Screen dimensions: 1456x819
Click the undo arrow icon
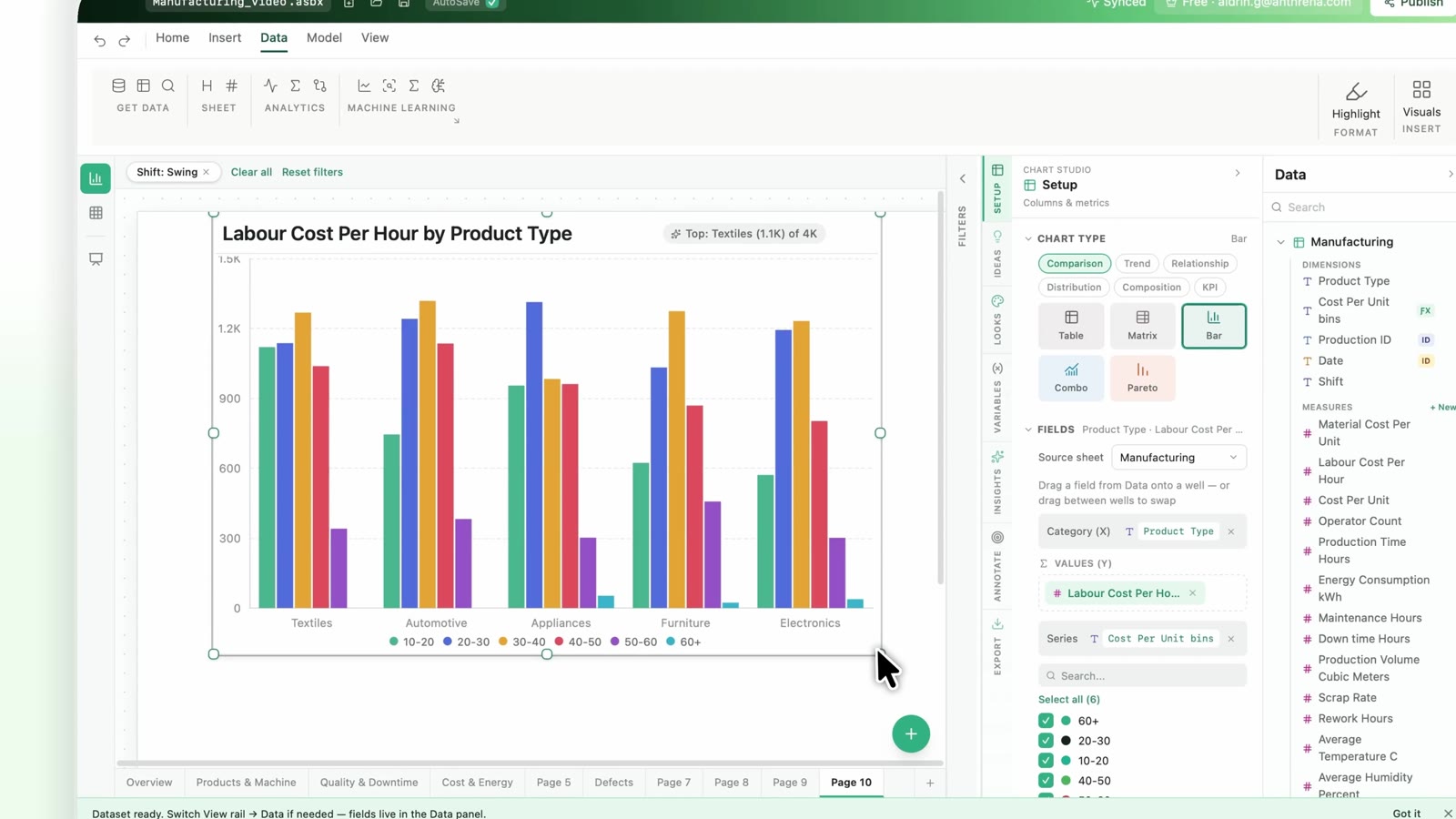[100, 40]
